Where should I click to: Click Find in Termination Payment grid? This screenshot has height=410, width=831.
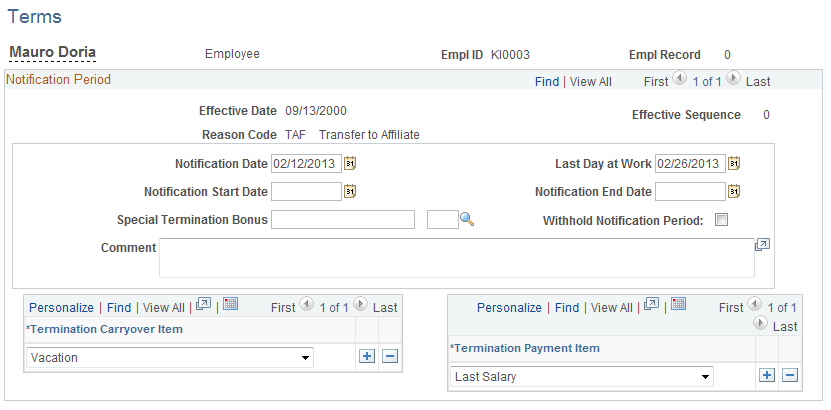coord(567,307)
